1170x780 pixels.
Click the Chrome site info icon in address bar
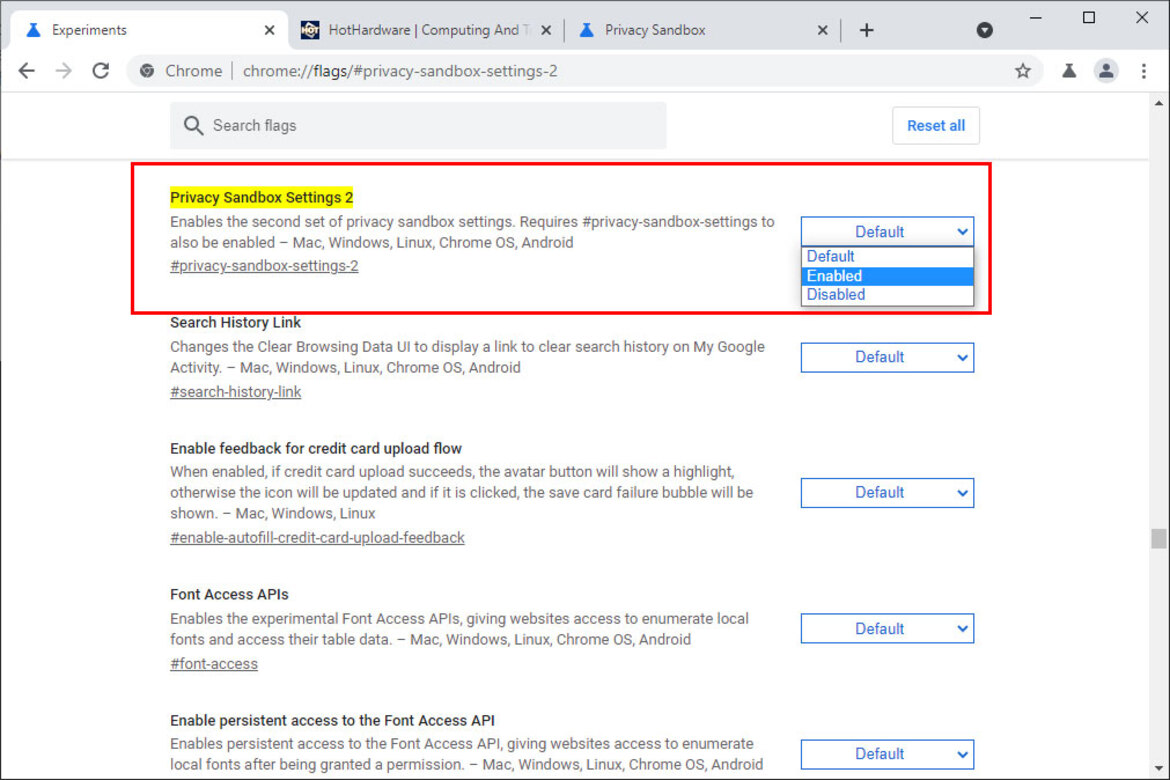(147, 71)
